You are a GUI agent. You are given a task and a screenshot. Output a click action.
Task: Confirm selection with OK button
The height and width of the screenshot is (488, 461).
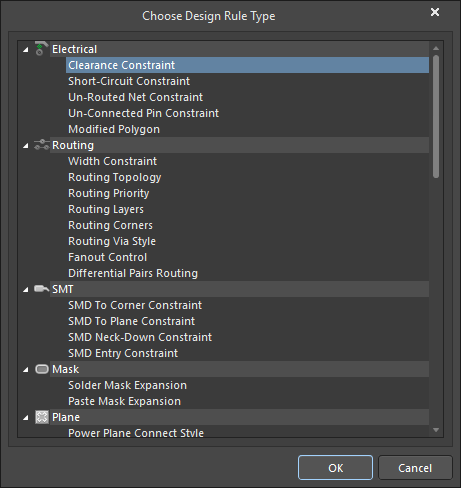[x=335, y=468]
